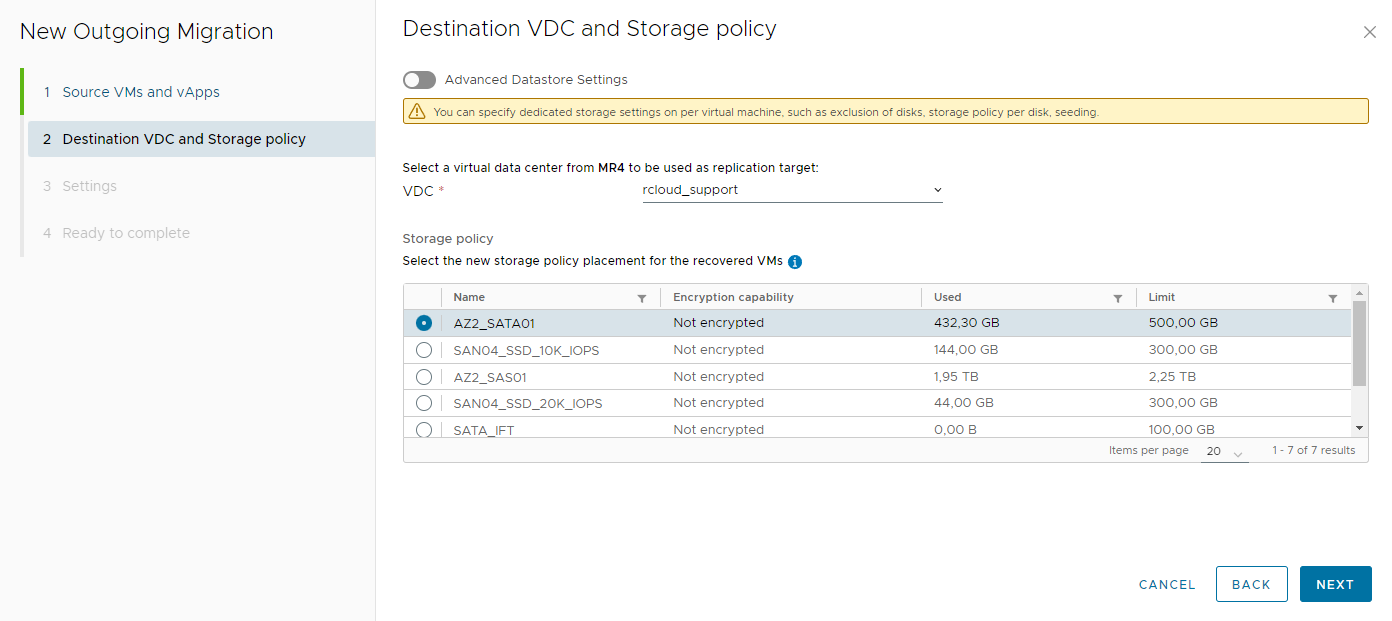Open the VDC rcloud_support dropdown
This screenshot has height=621, width=1392.
(792, 190)
